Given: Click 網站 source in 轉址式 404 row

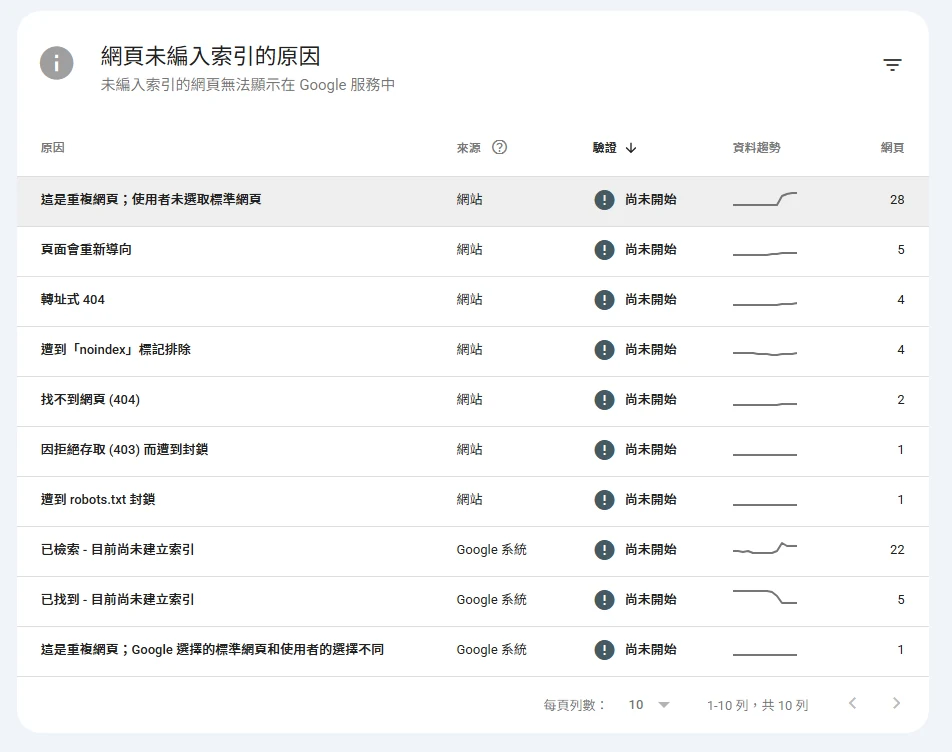Looking at the screenshot, I should (x=469, y=300).
